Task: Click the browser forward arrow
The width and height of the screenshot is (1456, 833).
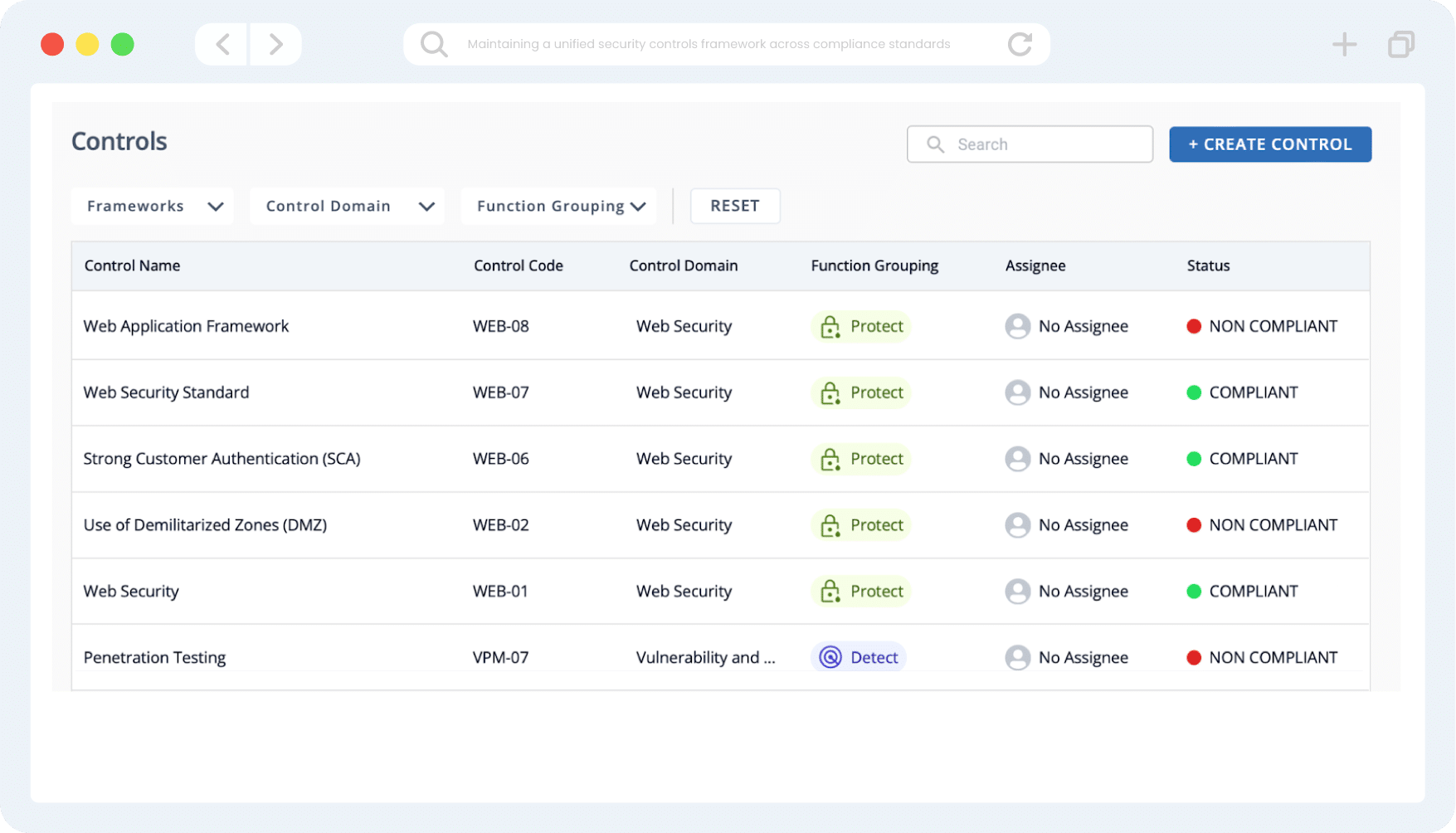Action: click(x=275, y=44)
